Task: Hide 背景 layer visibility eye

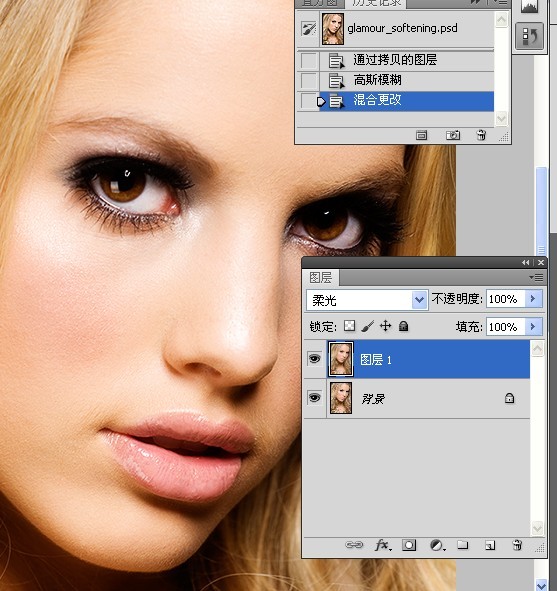Action: click(315, 398)
